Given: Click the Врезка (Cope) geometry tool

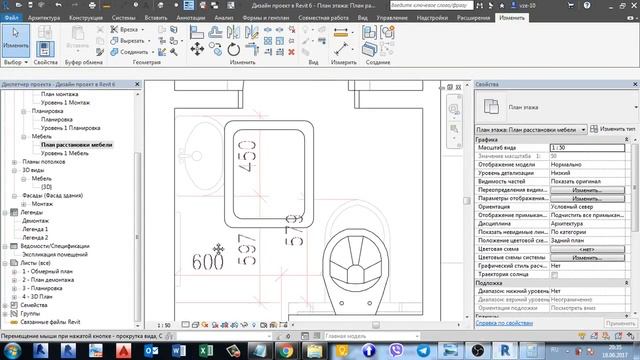Looking at the screenshot, I should pyautogui.click(x=126, y=29).
